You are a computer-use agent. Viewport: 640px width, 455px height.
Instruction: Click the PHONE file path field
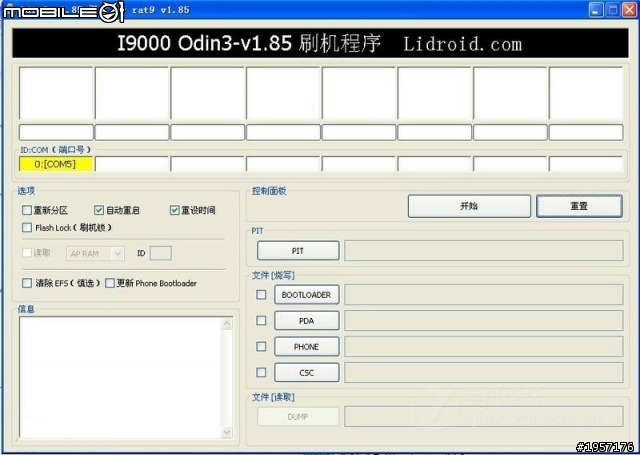(484, 347)
